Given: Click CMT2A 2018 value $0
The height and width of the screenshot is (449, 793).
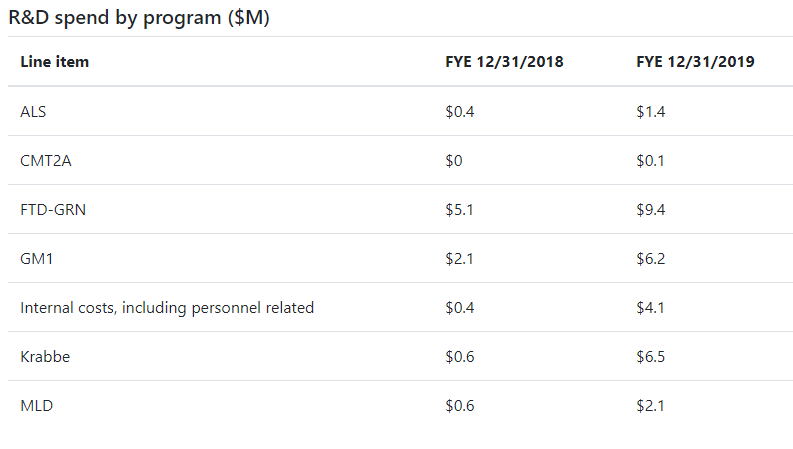Looking at the screenshot, I should click(x=454, y=161).
